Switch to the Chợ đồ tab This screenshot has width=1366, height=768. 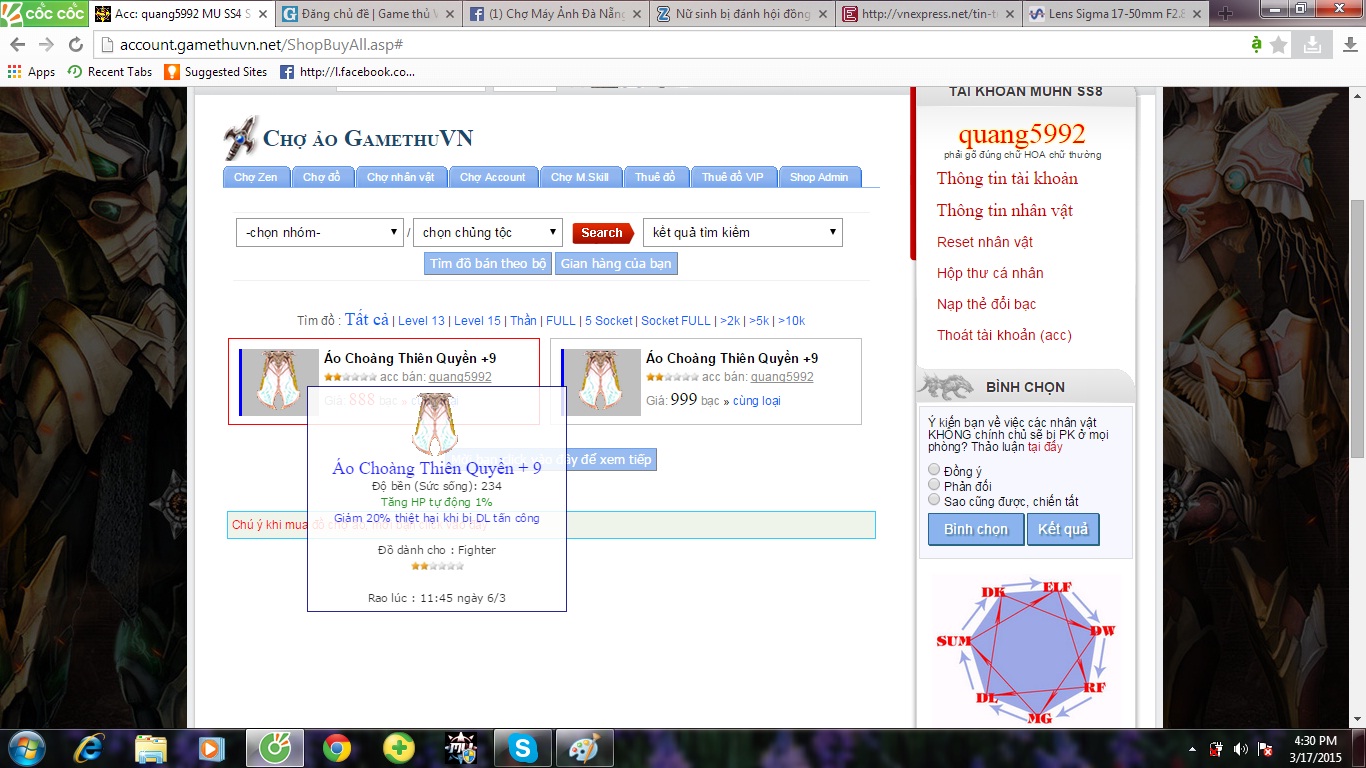322,177
